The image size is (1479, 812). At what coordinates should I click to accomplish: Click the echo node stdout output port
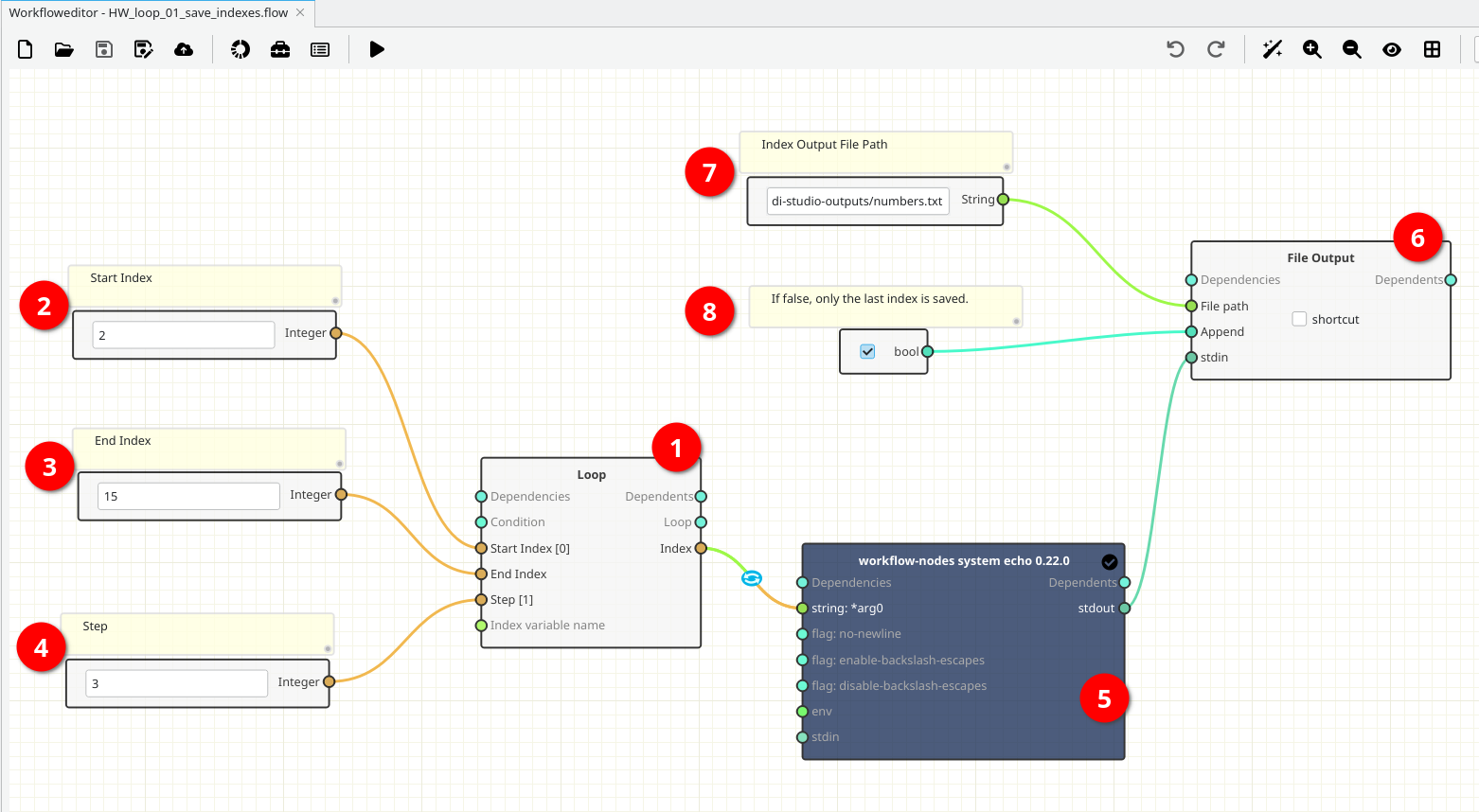tap(1125, 608)
